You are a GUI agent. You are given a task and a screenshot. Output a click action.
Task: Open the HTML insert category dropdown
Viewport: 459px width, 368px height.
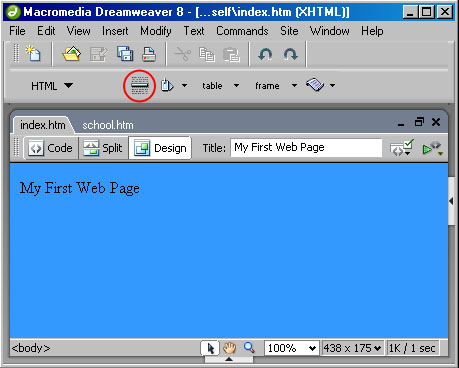pos(68,86)
